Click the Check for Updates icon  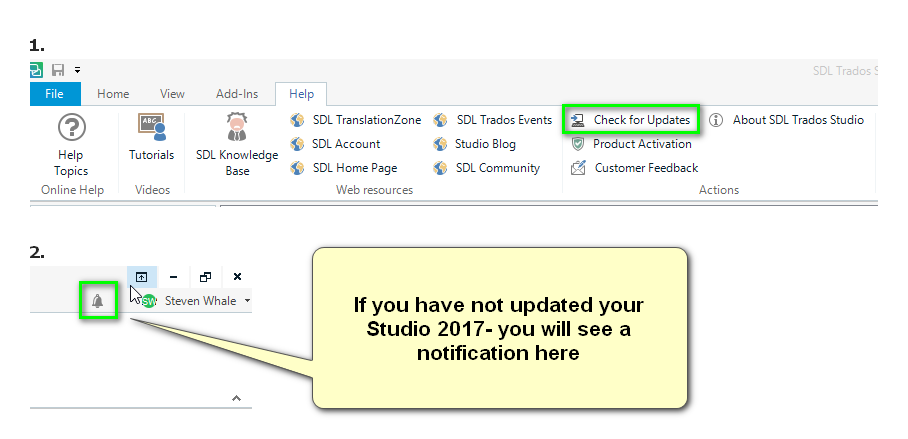[x=577, y=120]
